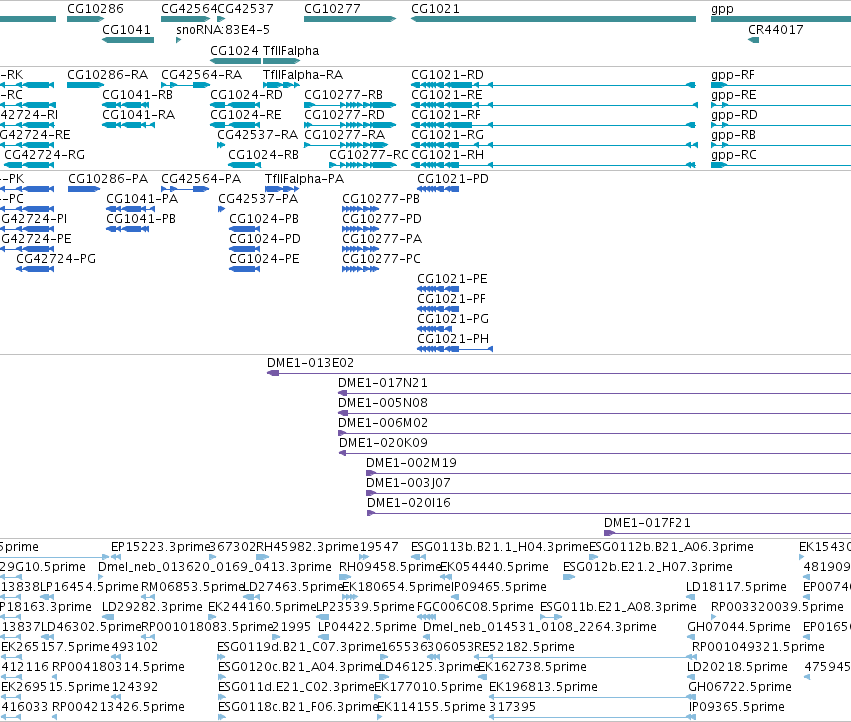This screenshot has width=851, height=722.
Task: Click the CG42724-RG transcript label
Action: [x=45, y=155]
